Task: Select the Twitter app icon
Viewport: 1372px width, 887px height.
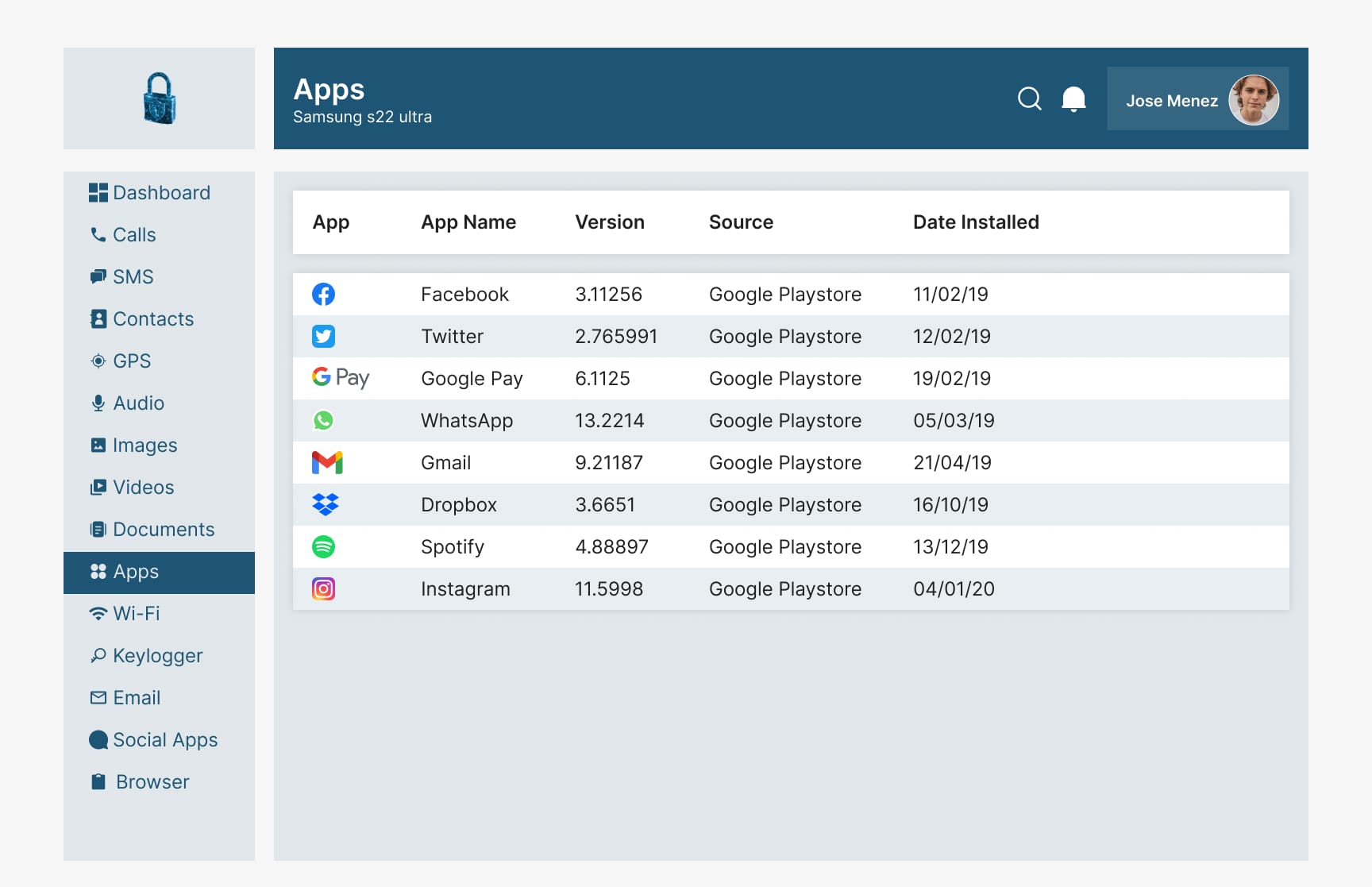Action: click(x=323, y=337)
